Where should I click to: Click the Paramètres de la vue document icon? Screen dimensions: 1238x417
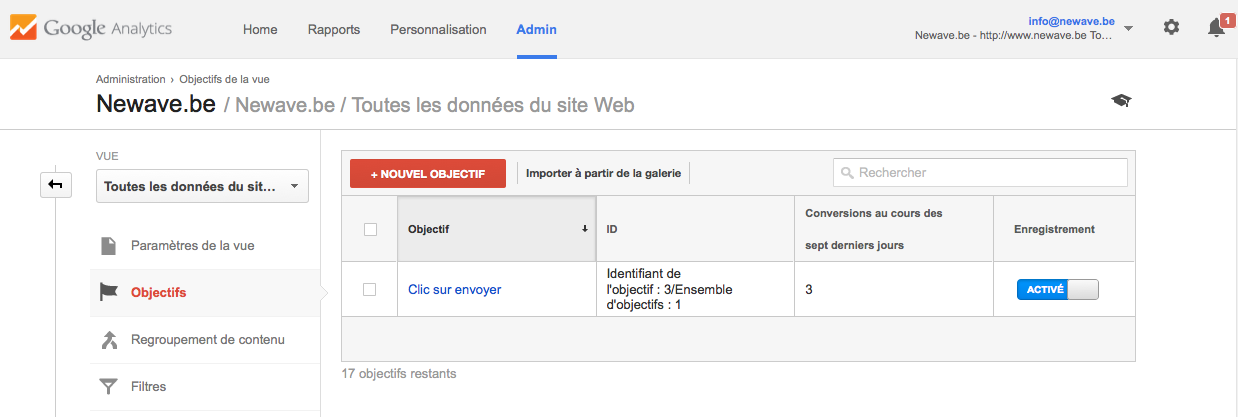(x=109, y=245)
